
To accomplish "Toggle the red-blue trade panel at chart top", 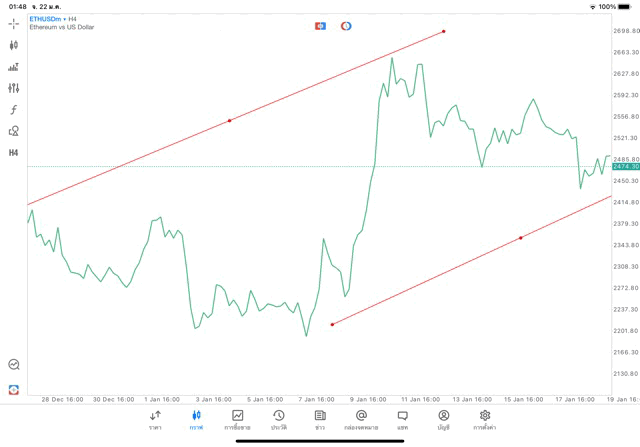I will tap(320, 25).
